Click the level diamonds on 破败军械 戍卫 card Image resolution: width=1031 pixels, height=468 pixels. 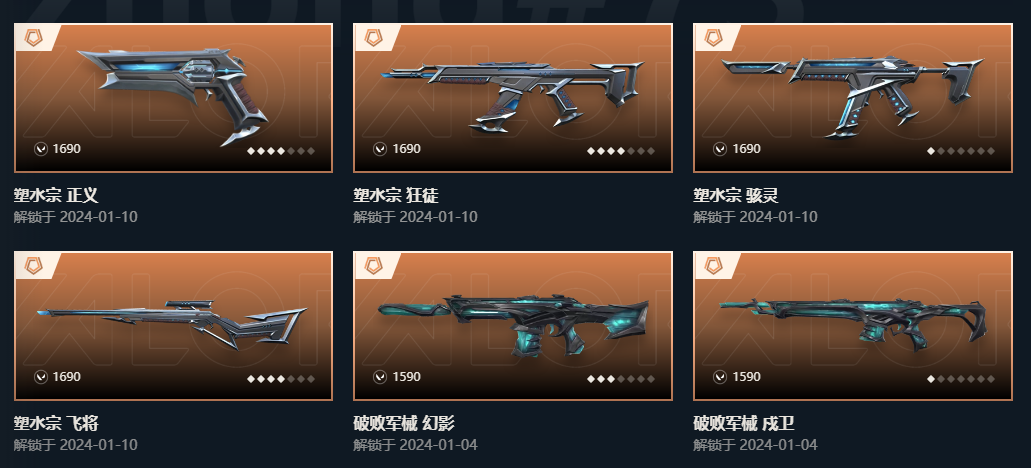(x=961, y=379)
